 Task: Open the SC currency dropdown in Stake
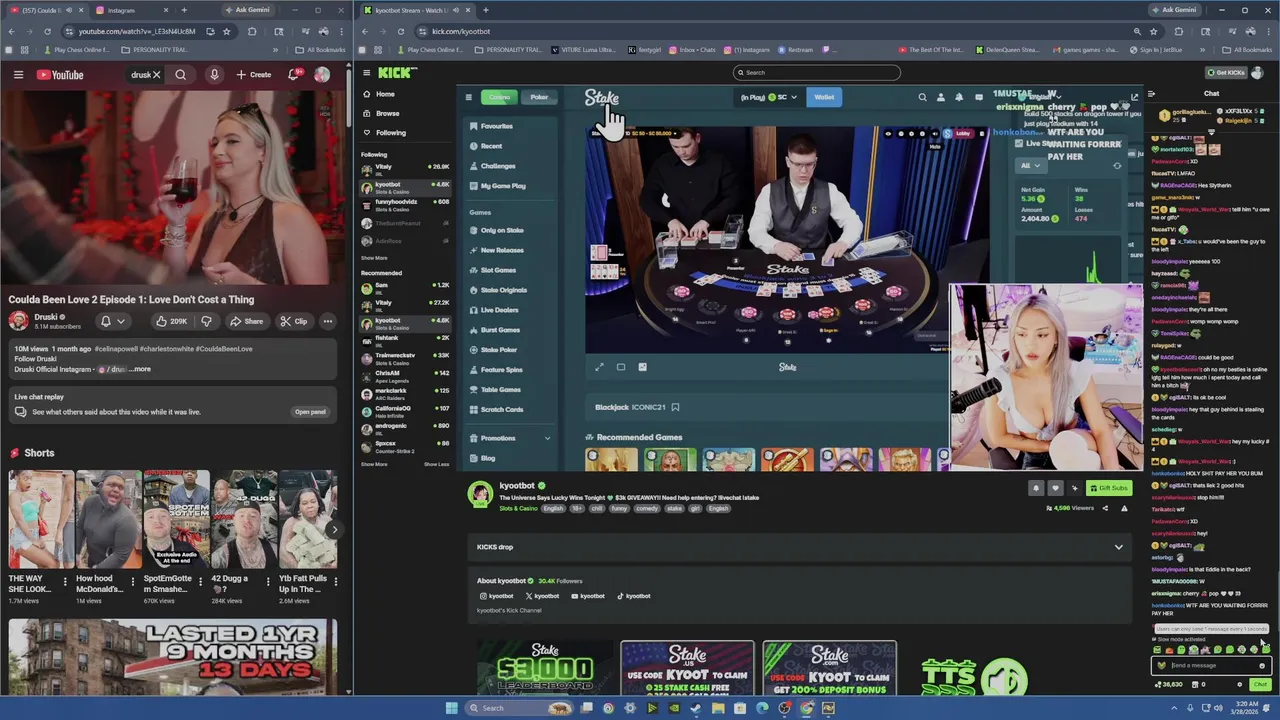tap(769, 97)
